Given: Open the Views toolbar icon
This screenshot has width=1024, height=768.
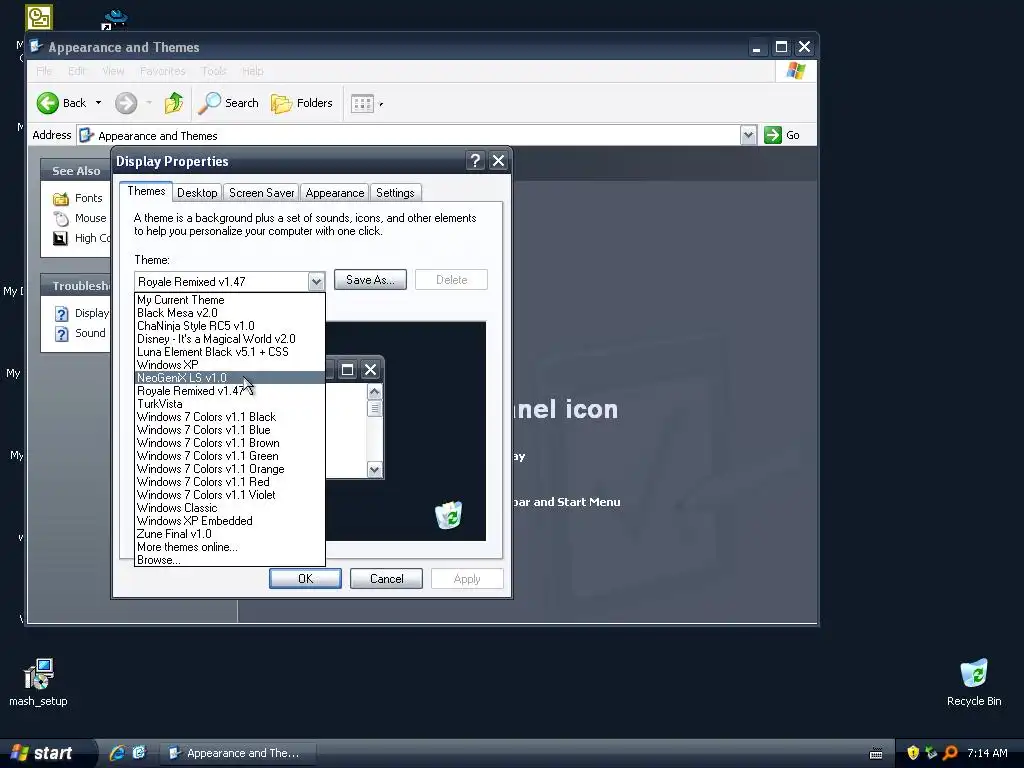Looking at the screenshot, I should 362,103.
